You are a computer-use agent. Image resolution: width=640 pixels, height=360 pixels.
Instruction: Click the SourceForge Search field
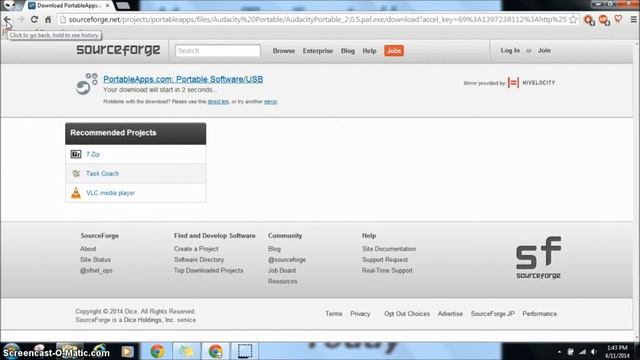[218, 51]
